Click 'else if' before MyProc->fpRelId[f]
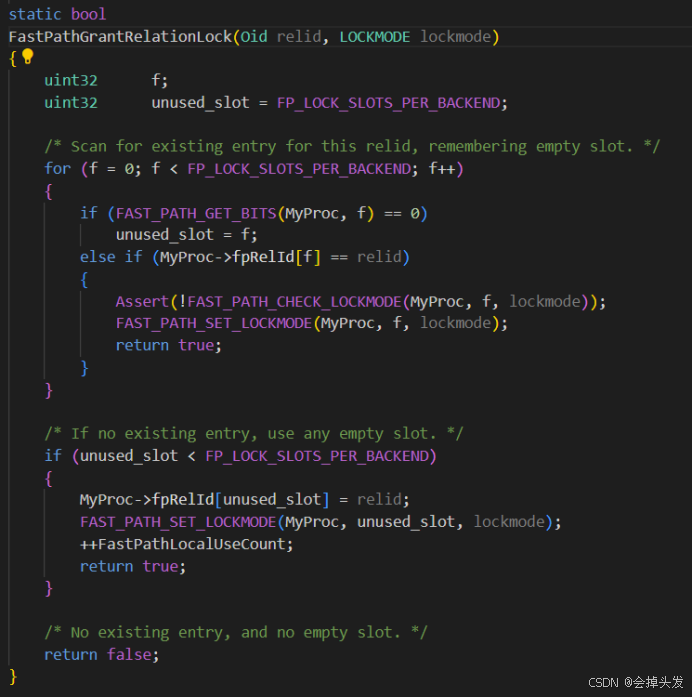Screen dimensions: 693x697 [x=111, y=256]
